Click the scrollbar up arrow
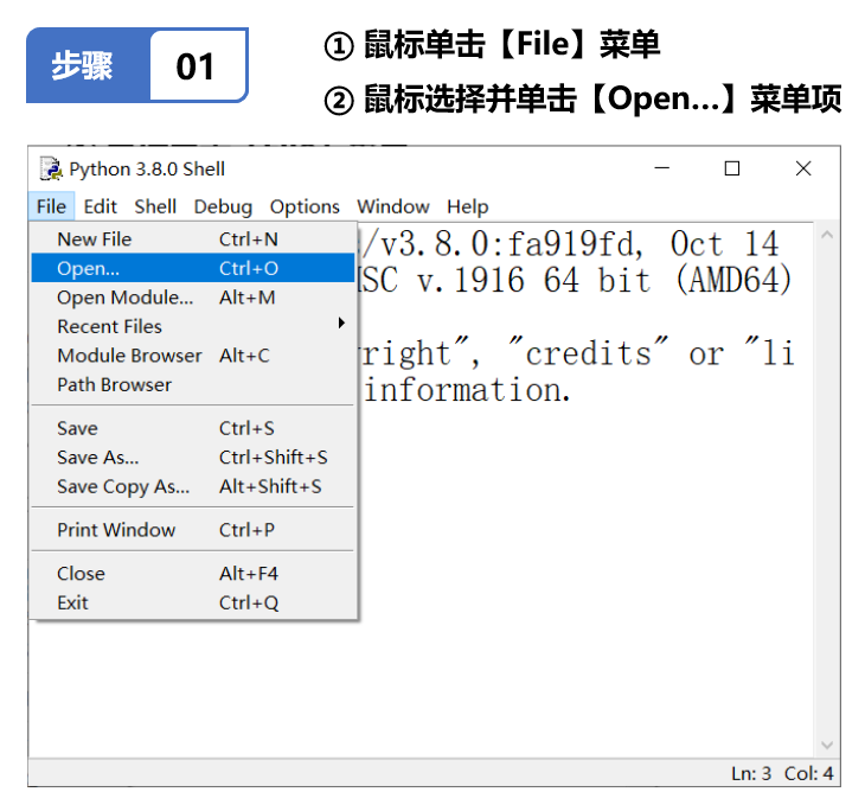The image size is (865, 811). point(826,235)
